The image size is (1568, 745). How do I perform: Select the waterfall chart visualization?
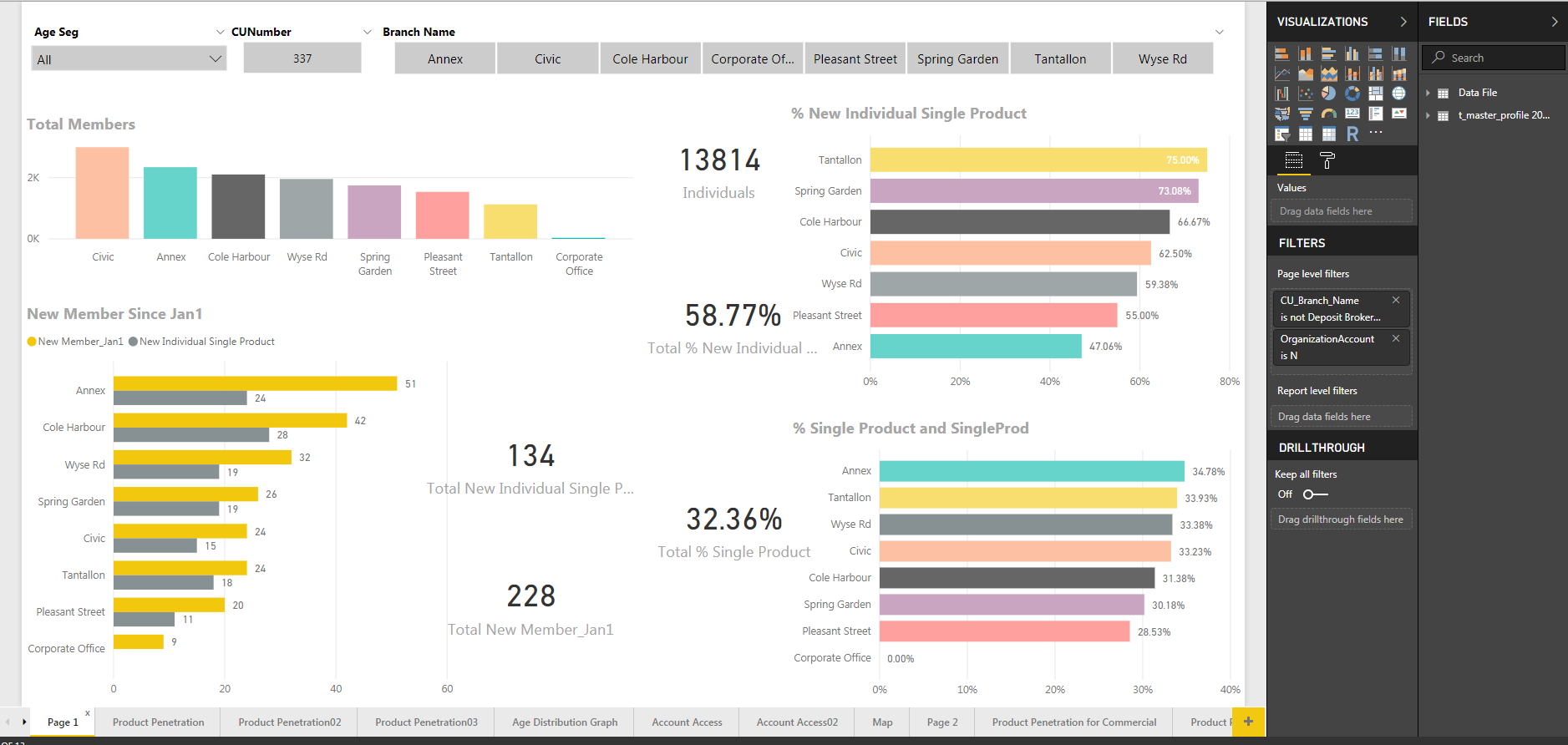click(1281, 94)
